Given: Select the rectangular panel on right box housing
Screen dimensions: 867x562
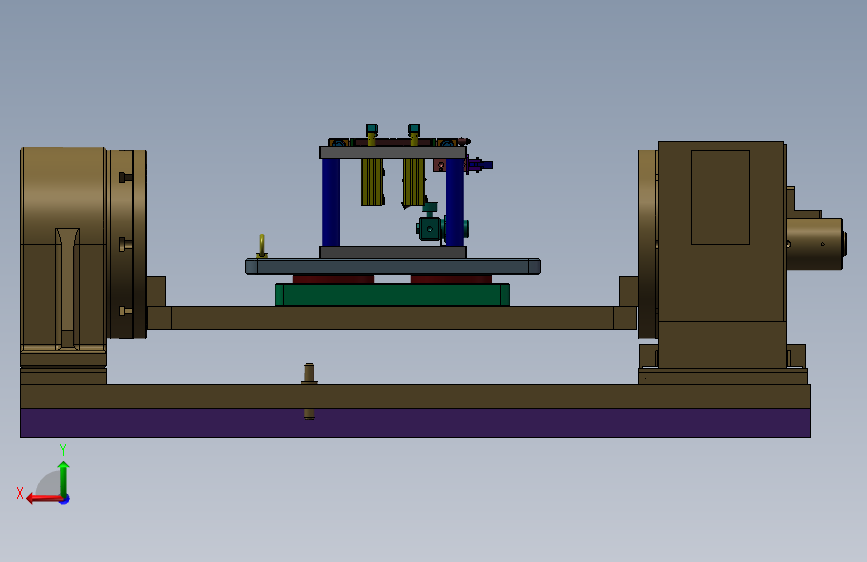Looking at the screenshot, I should point(720,197).
